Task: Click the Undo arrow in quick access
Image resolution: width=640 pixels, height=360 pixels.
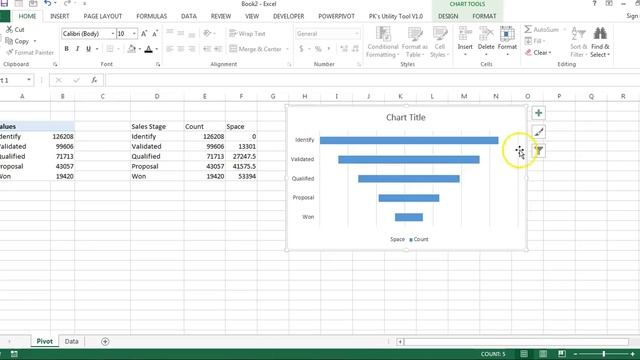Action: click(47, 4)
